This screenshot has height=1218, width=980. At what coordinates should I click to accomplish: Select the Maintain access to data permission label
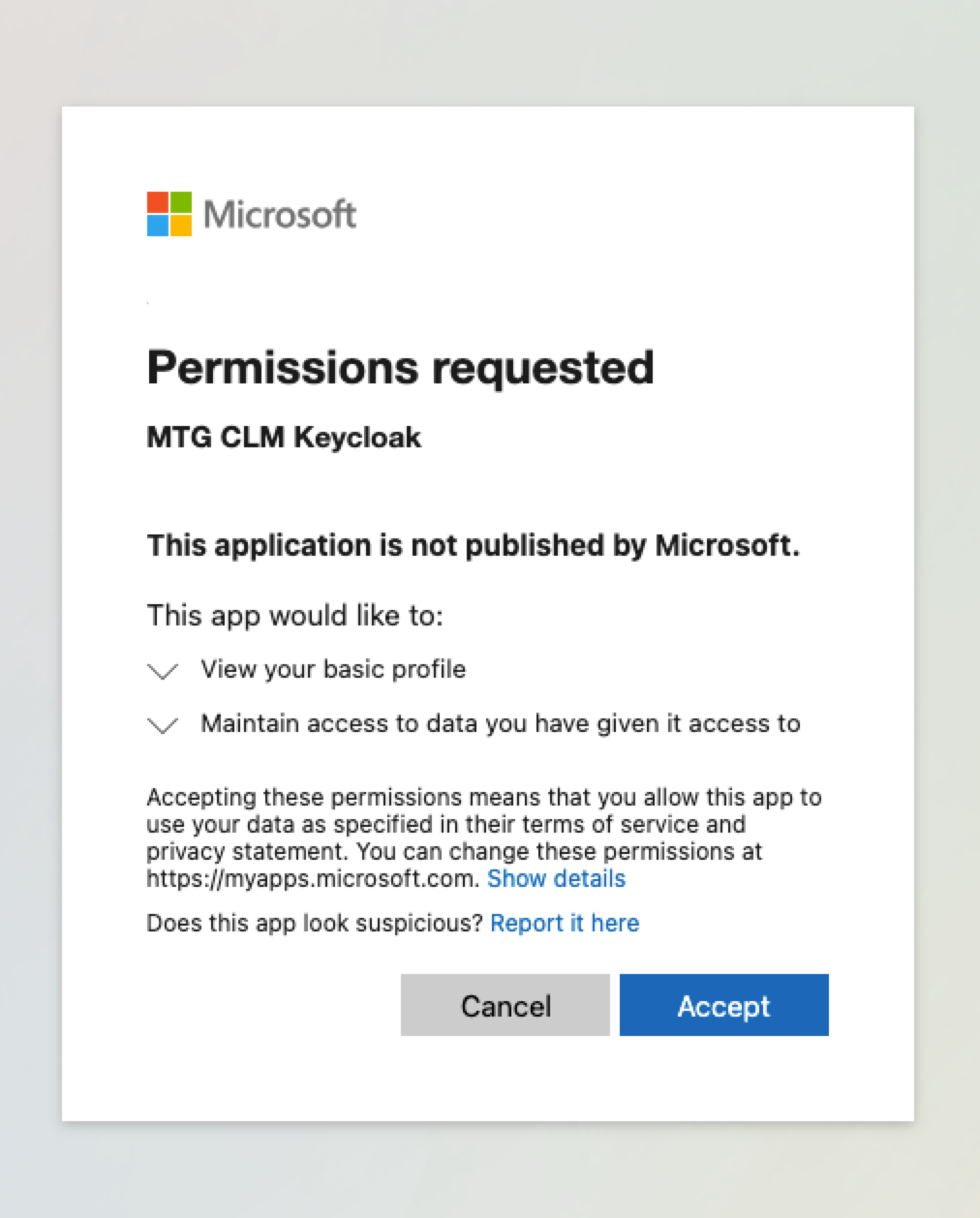coord(500,723)
